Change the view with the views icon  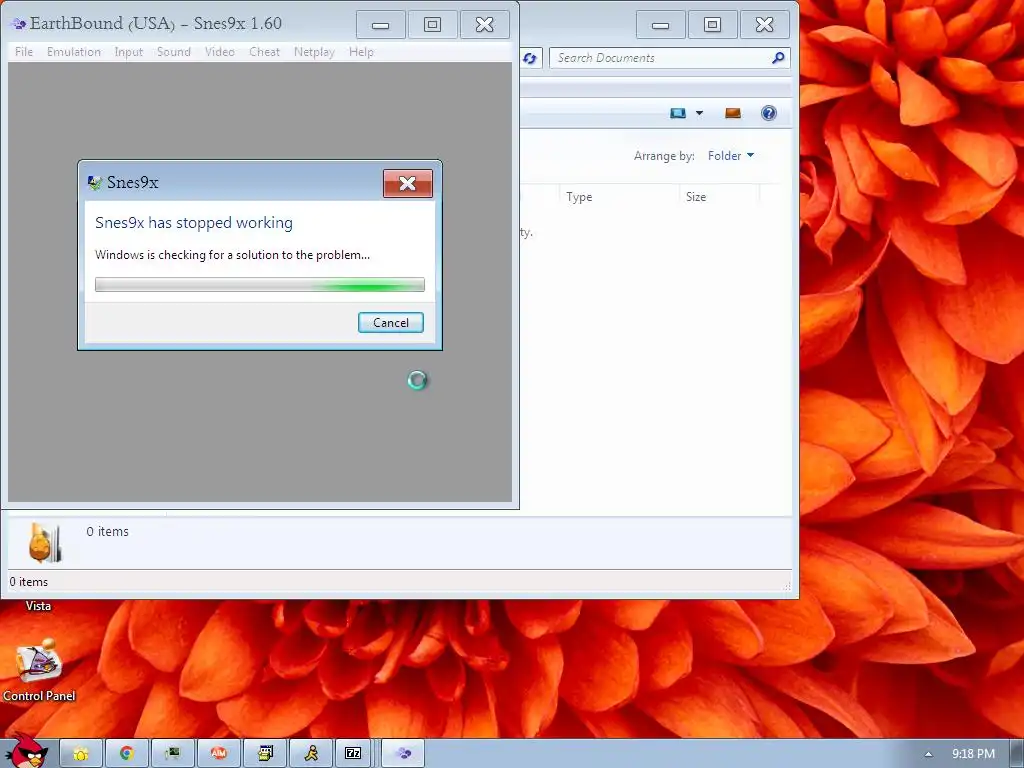pyautogui.click(x=678, y=113)
